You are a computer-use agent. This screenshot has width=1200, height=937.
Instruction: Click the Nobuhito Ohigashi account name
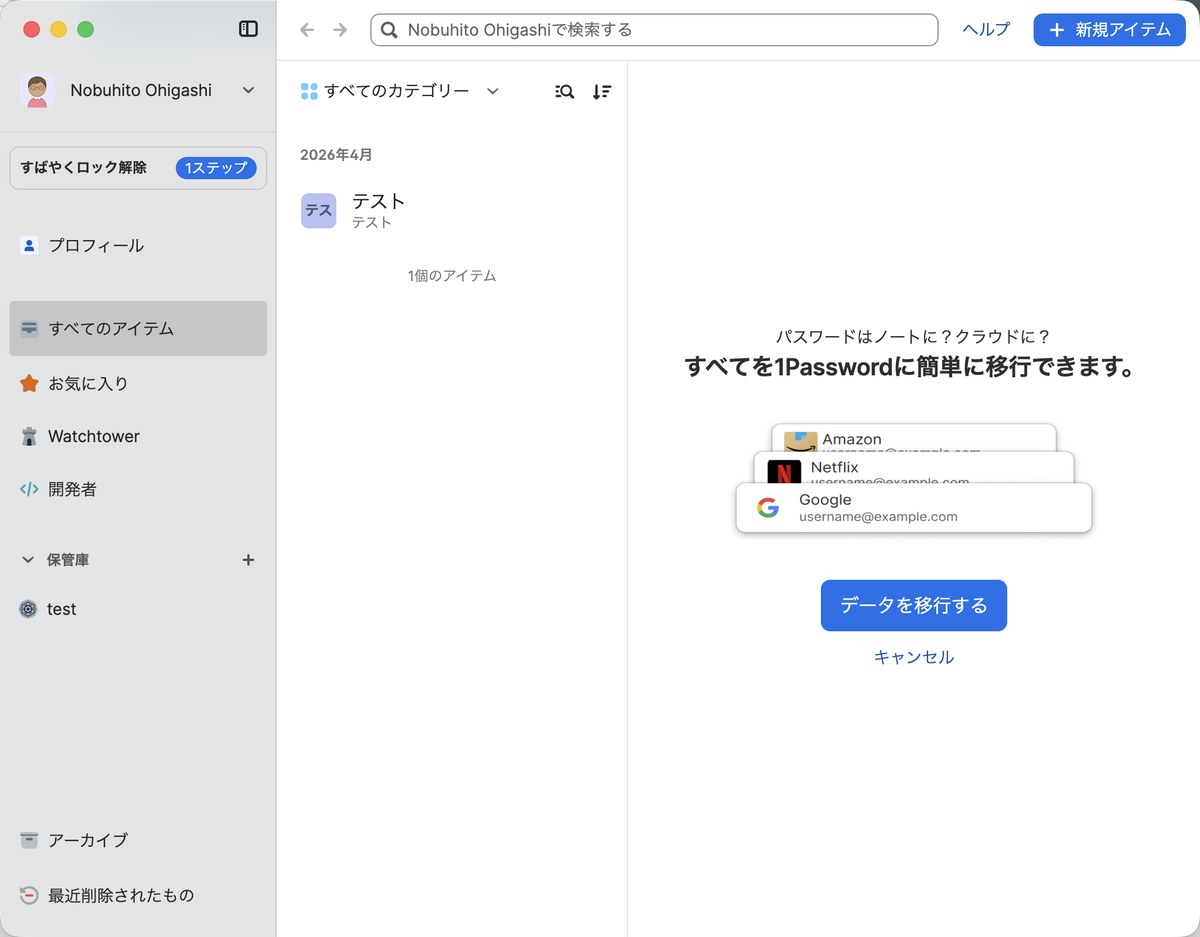[141, 90]
